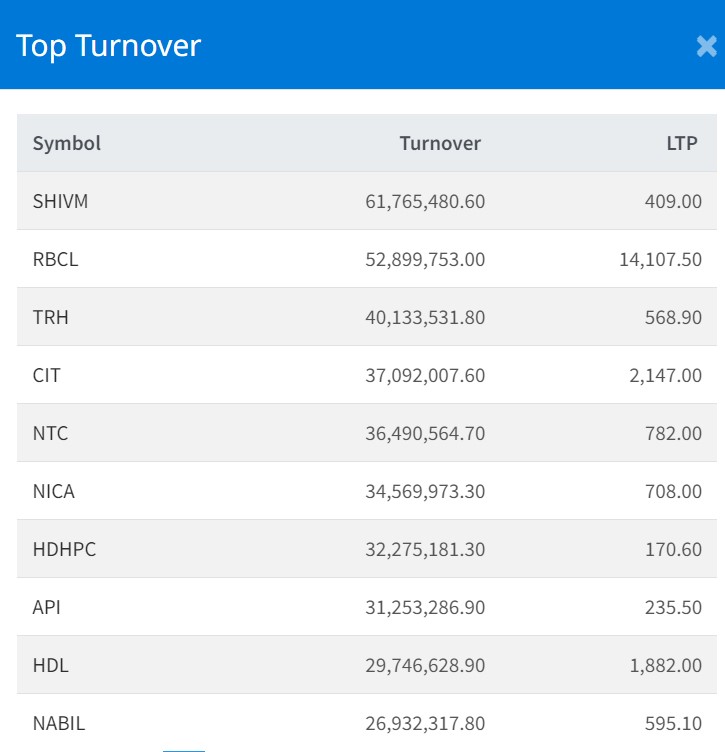The width and height of the screenshot is (725, 752).
Task: Click the Symbol column header
Action: click(67, 143)
